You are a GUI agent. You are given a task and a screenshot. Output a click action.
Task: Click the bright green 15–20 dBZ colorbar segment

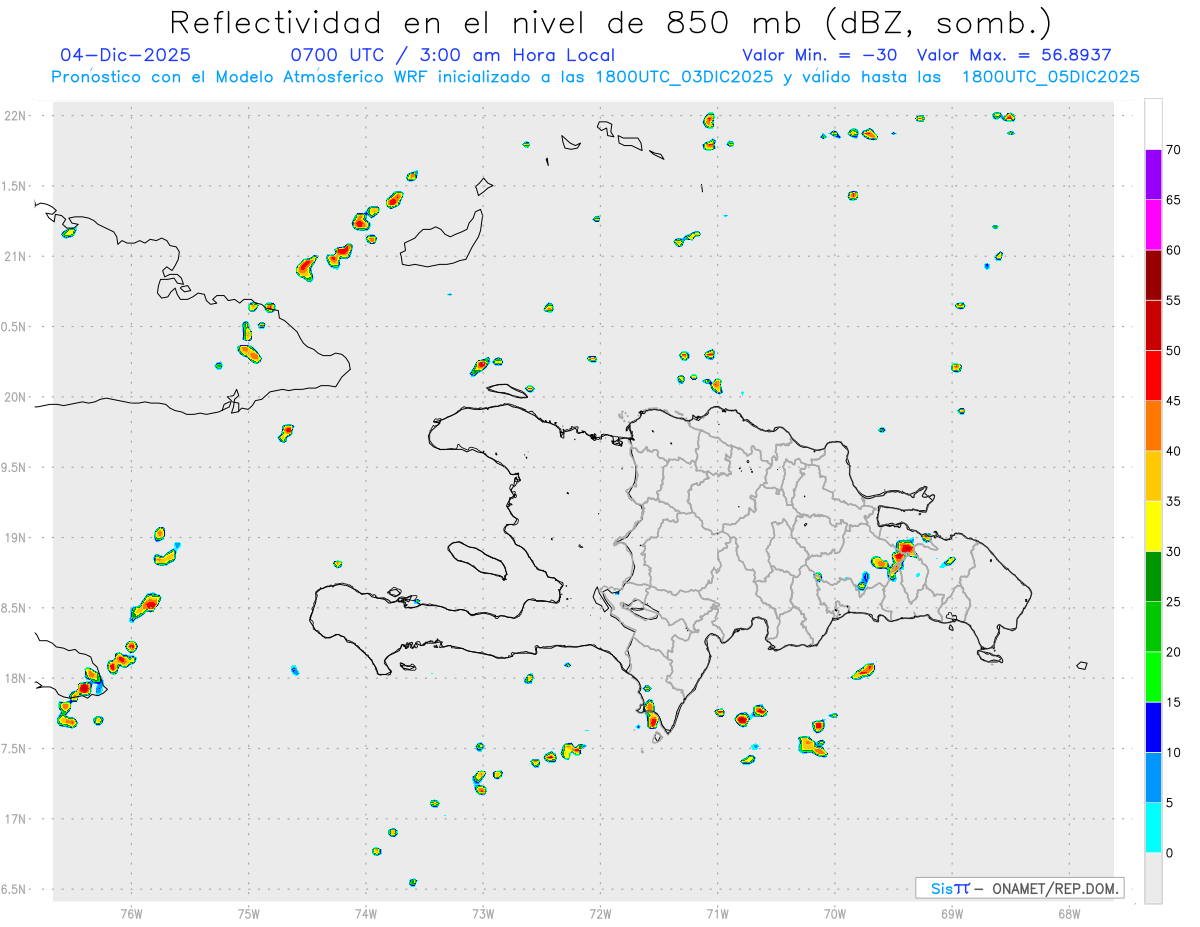click(1153, 677)
